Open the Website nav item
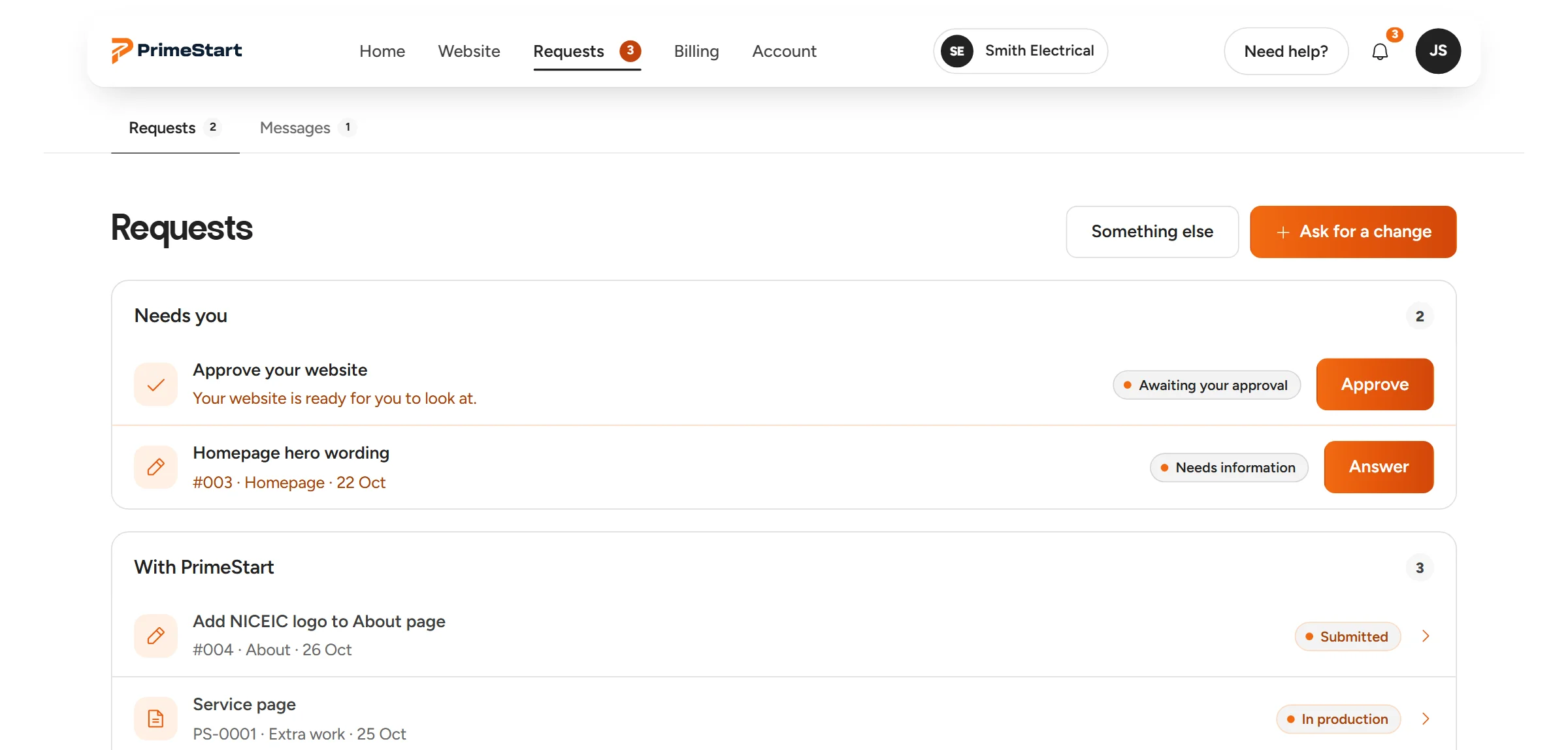The image size is (1568, 750). coord(469,51)
